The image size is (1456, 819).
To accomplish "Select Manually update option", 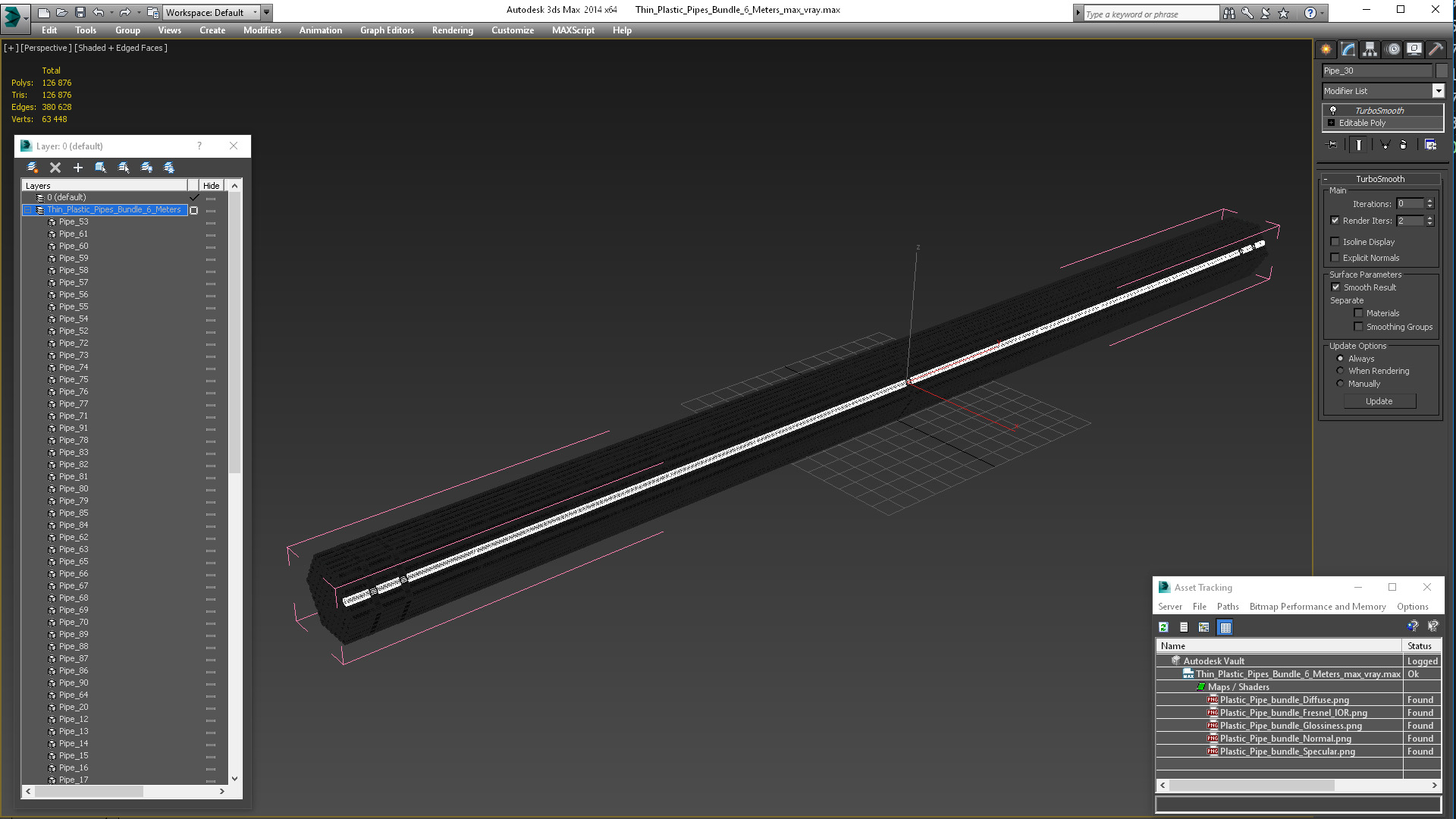I will (x=1340, y=384).
